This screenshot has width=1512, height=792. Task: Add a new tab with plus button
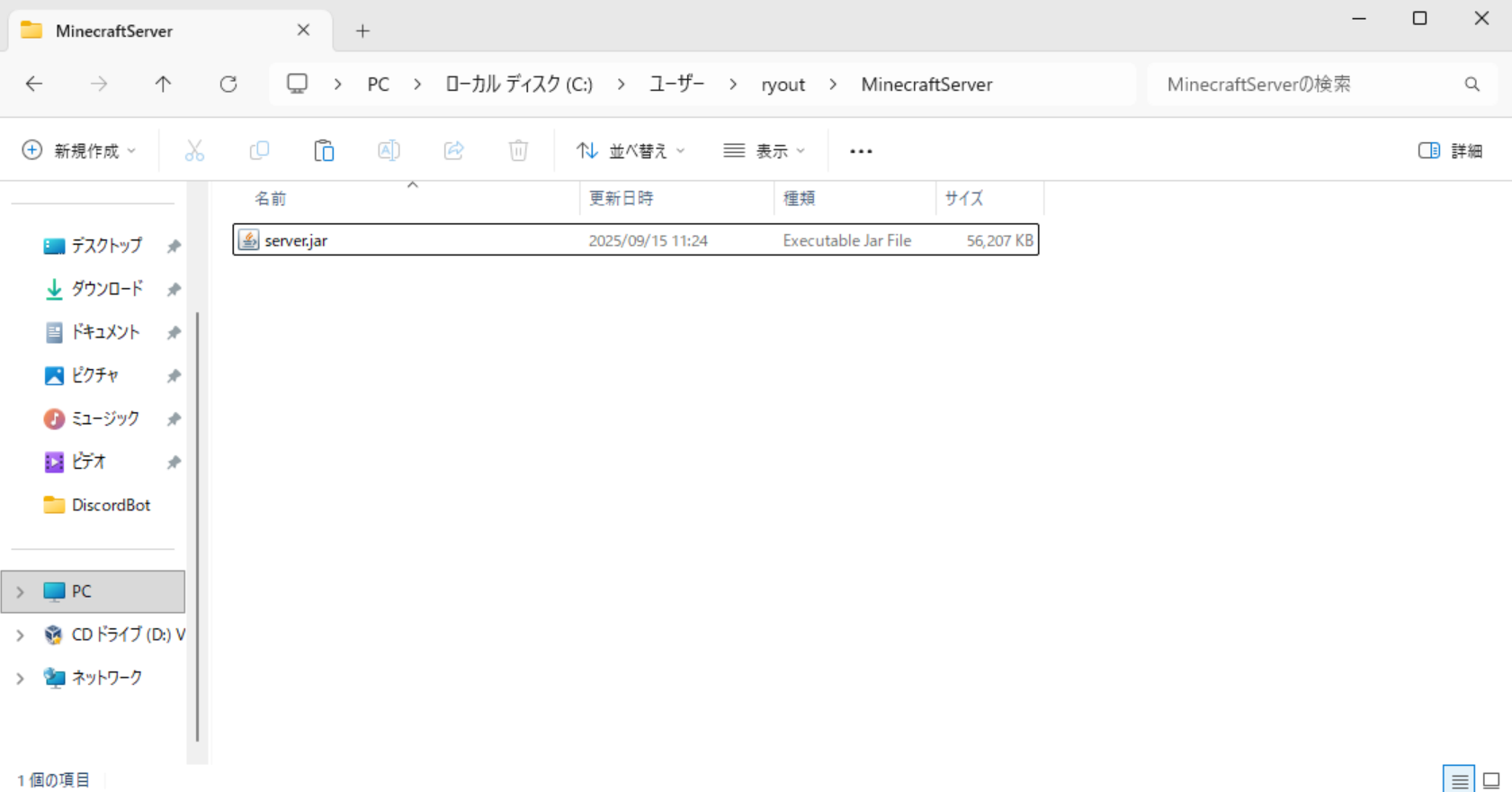pyautogui.click(x=362, y=31)
